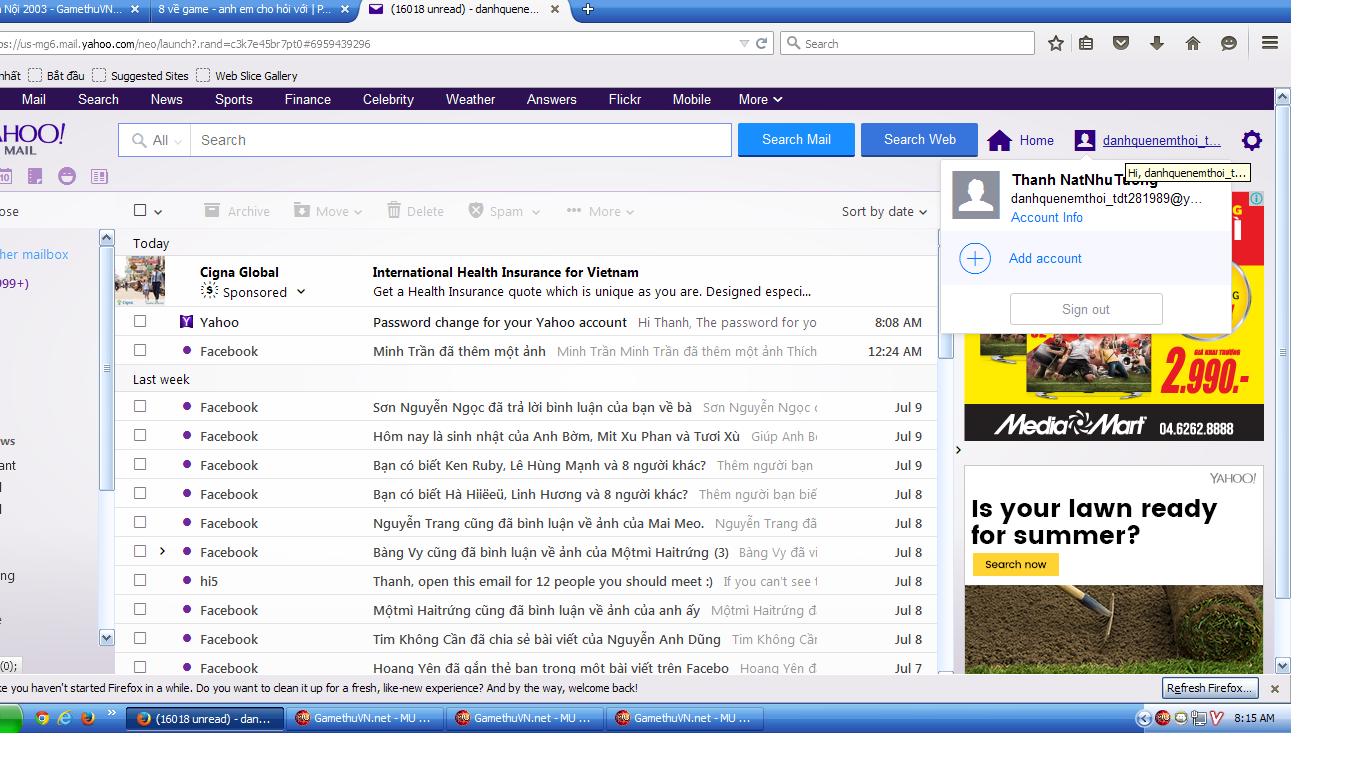
Task: Open Yahoo Mail settings gear
Action: (x=1251, y=140)
